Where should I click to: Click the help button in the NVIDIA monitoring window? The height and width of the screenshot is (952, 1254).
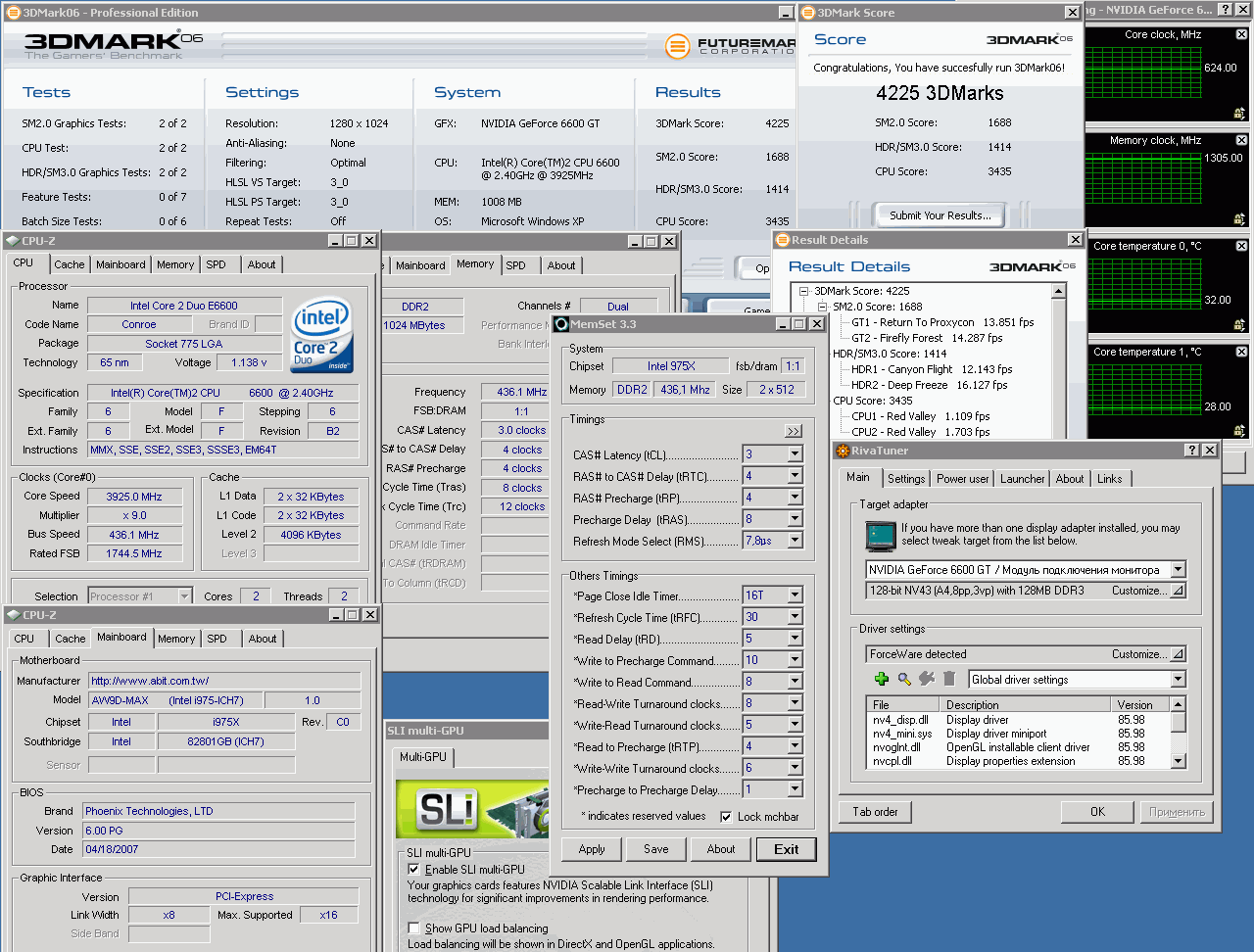(x=1225, y=10)
